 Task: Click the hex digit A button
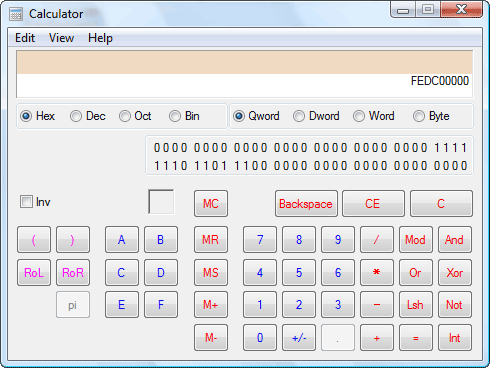pos(122,240)
